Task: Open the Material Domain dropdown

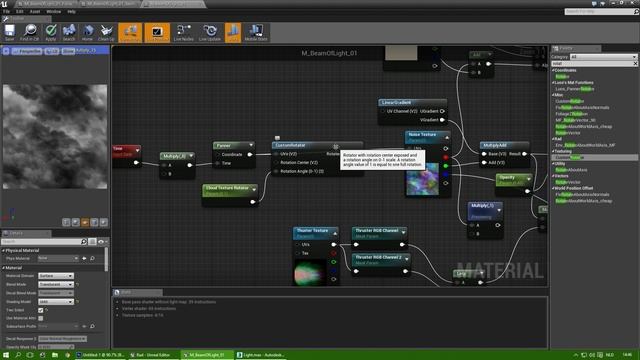Action: tap(56, 276)
